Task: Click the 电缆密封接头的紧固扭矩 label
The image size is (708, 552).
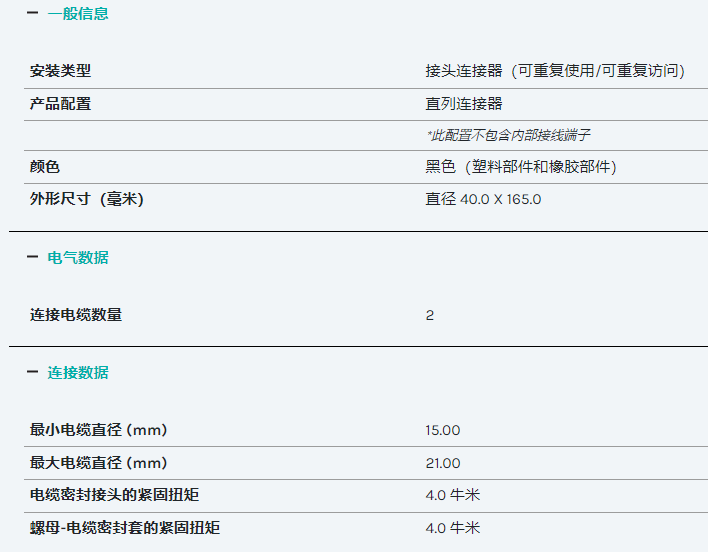Action: [114, 495]
